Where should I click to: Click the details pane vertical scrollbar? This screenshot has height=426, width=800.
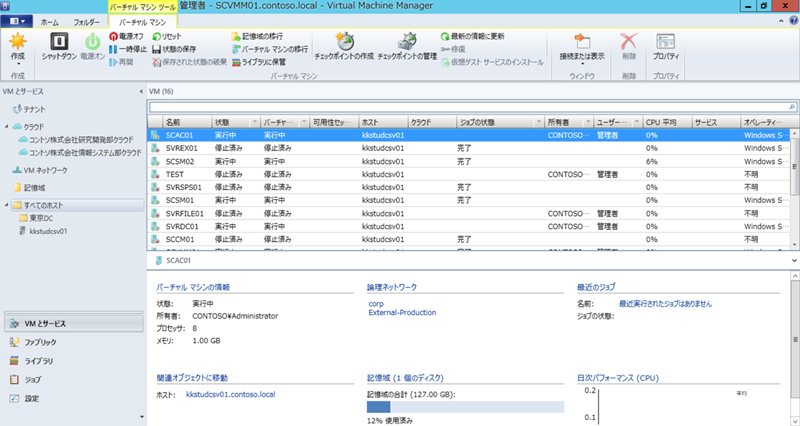(x=795, y=339)
